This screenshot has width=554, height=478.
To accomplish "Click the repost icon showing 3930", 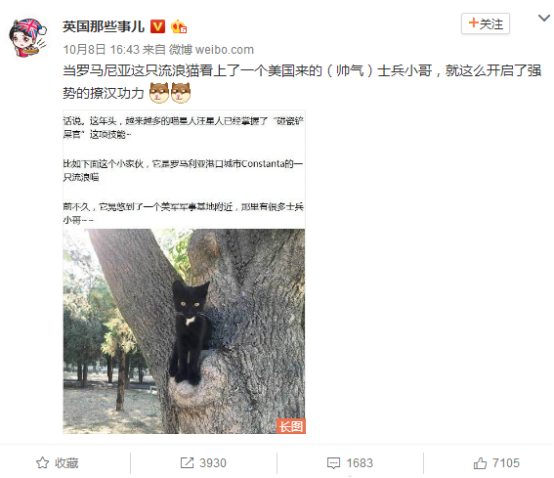I will [x=187, y=463].
